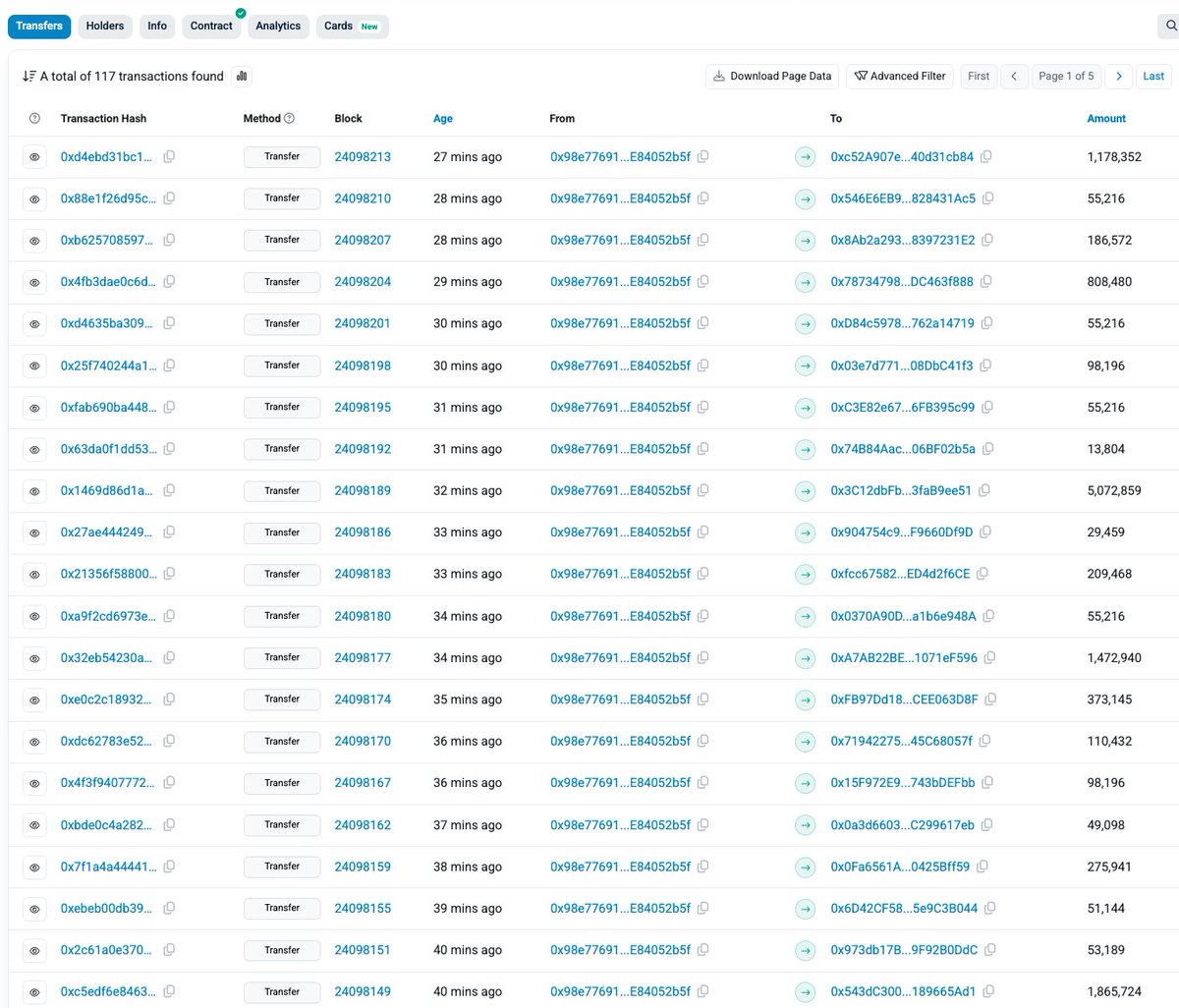1179x1008 pixels.
Task: Preview transaction 0x4fb3dae0c6d with eye icon
Action: 34,282
